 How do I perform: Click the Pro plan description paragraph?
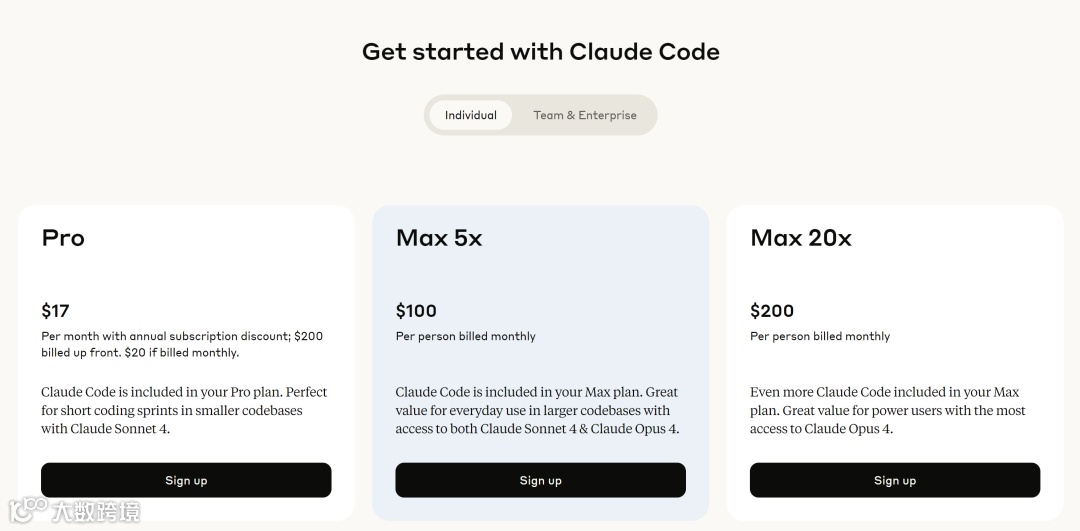click(x=184, y=410)
